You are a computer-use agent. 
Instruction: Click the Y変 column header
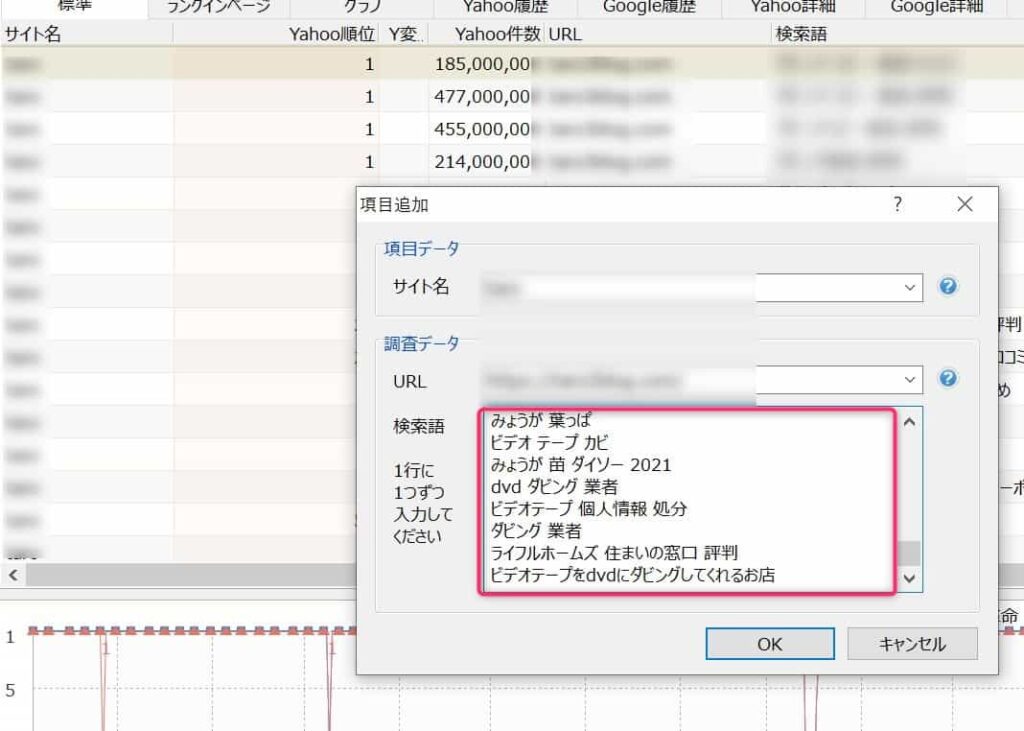[x=404, y=34]
